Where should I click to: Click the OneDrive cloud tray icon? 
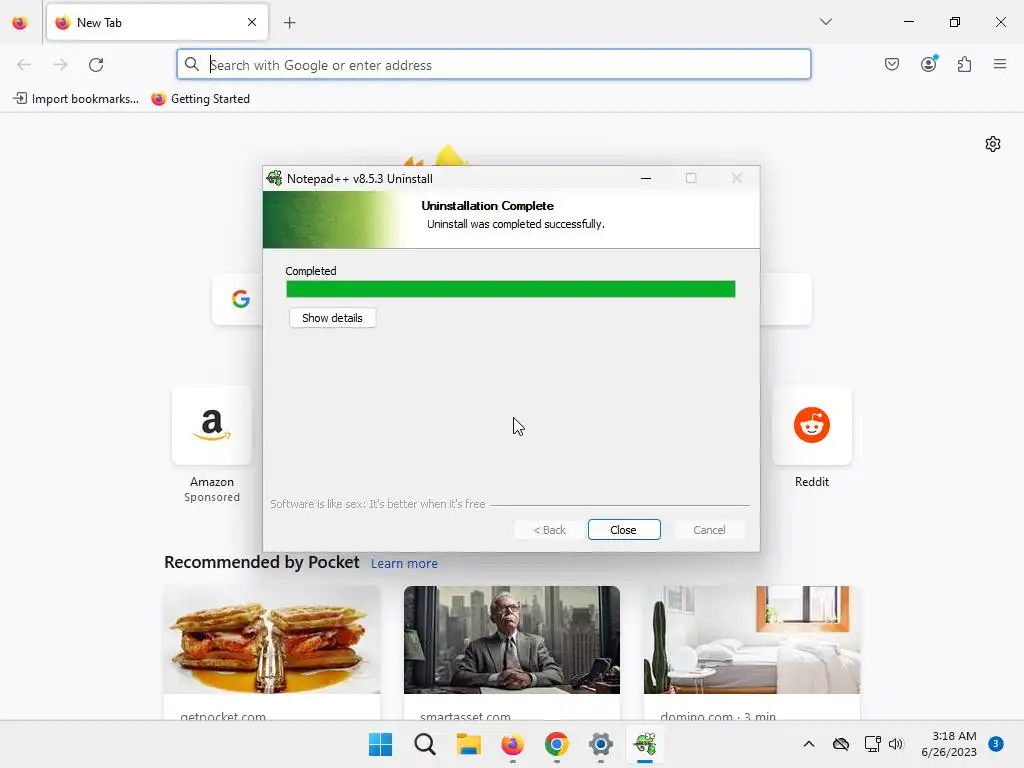(841, 744)
